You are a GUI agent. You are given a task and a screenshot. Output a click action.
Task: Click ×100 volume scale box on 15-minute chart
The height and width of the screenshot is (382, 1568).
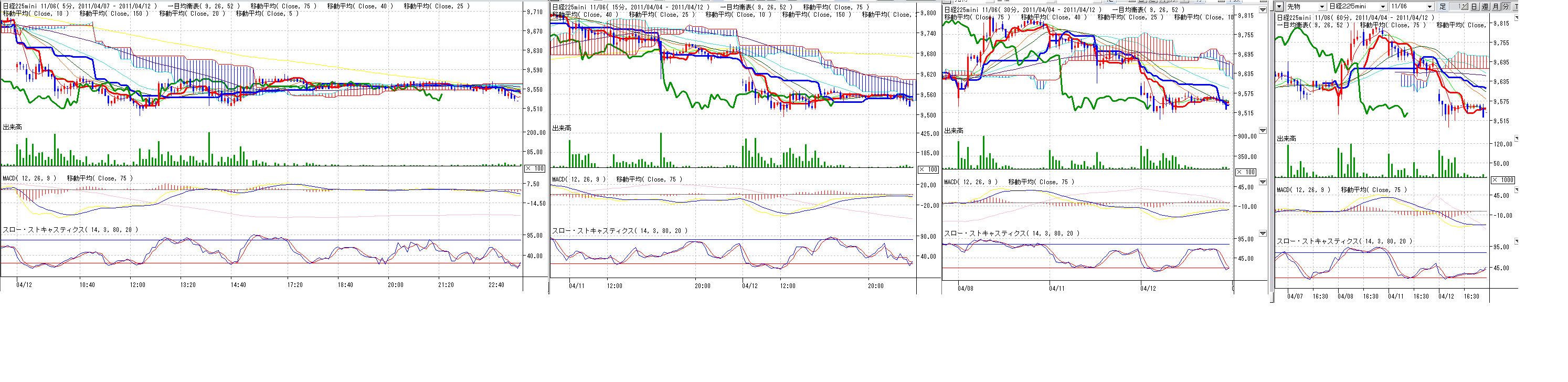pos(928,169)
